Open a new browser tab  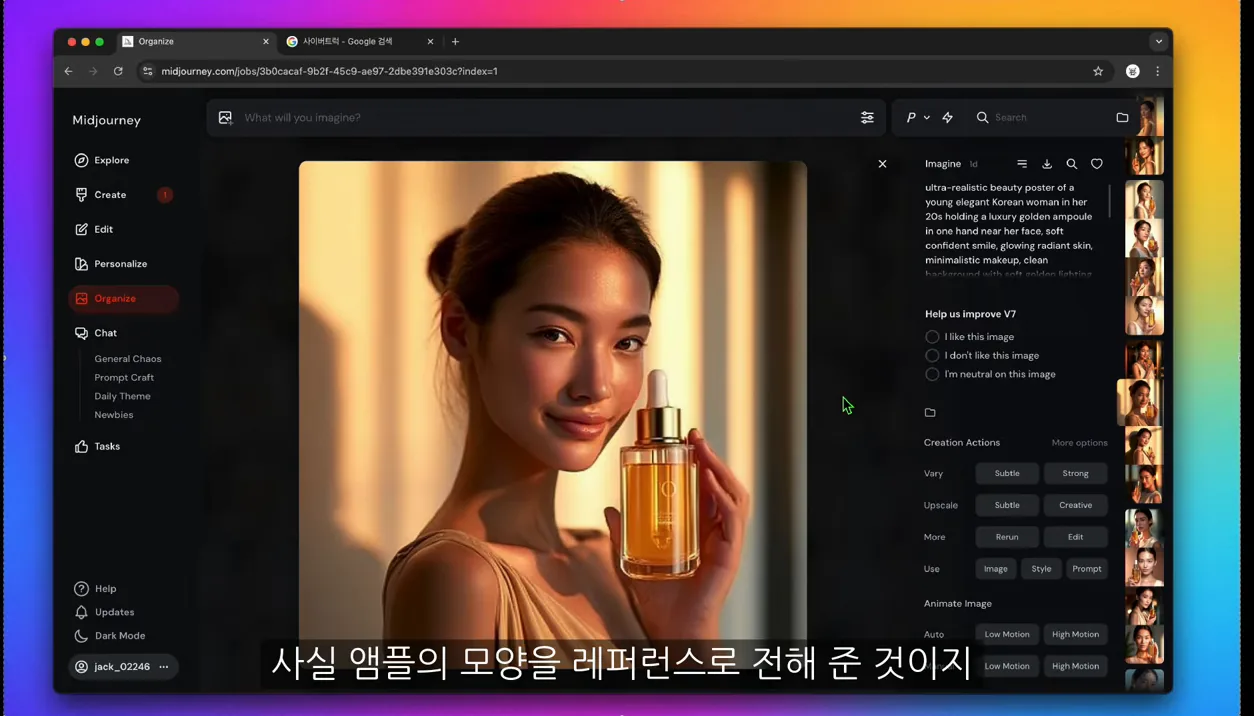click(455, 42)
